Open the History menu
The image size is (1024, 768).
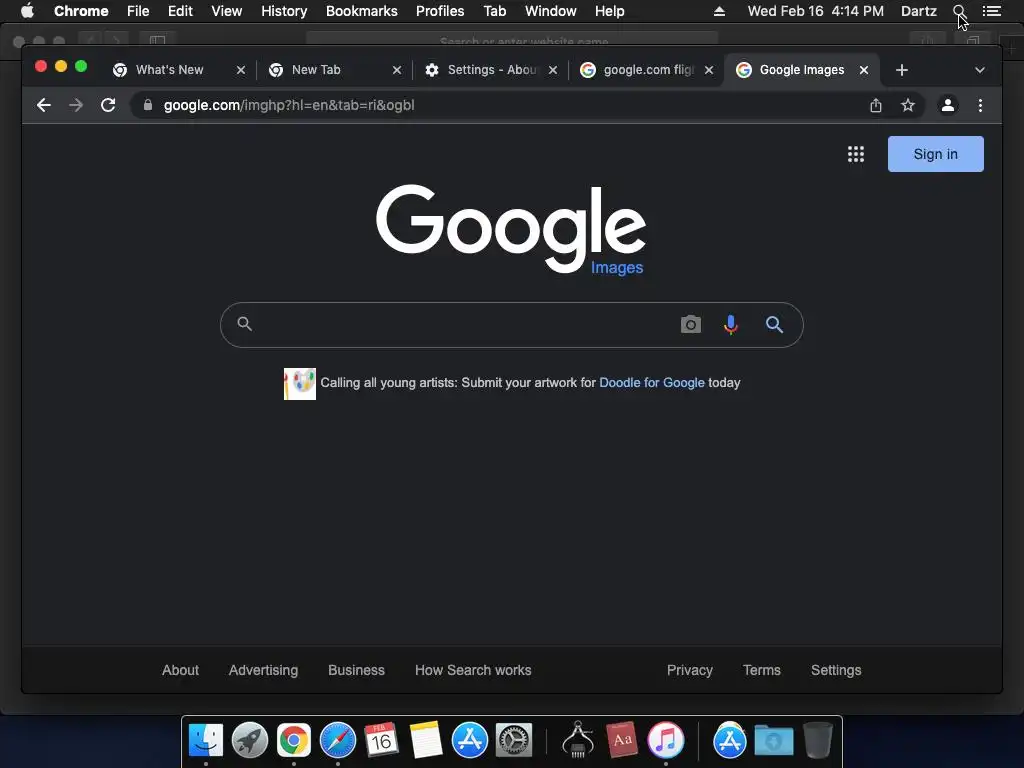point(284,11)
